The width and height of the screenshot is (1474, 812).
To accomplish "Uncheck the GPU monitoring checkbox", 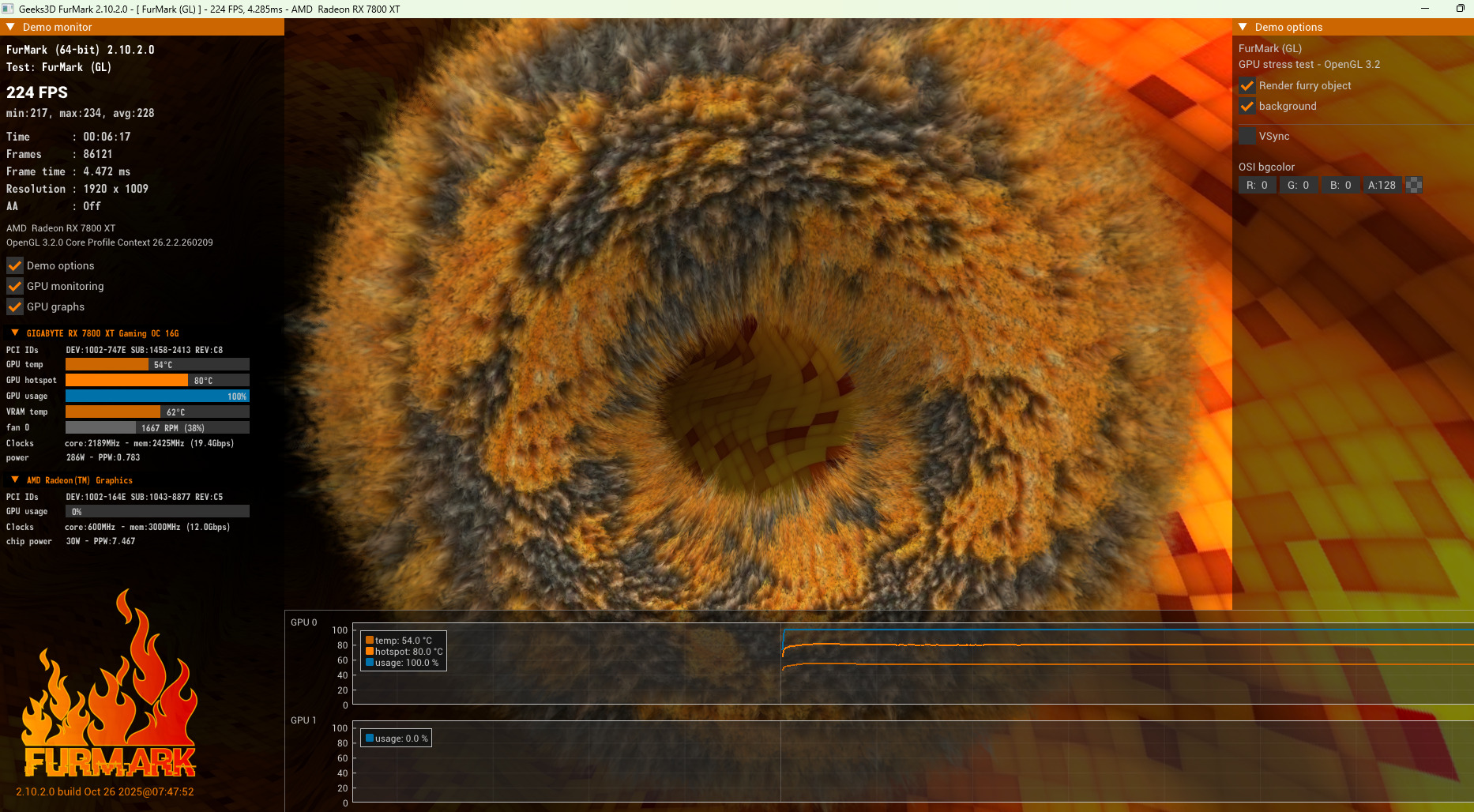I will [14, 286].
